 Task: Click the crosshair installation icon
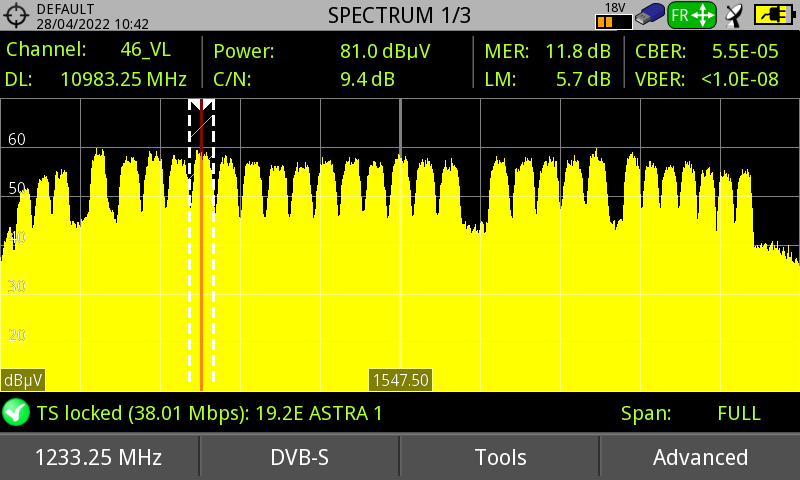(x=17, y=16)
